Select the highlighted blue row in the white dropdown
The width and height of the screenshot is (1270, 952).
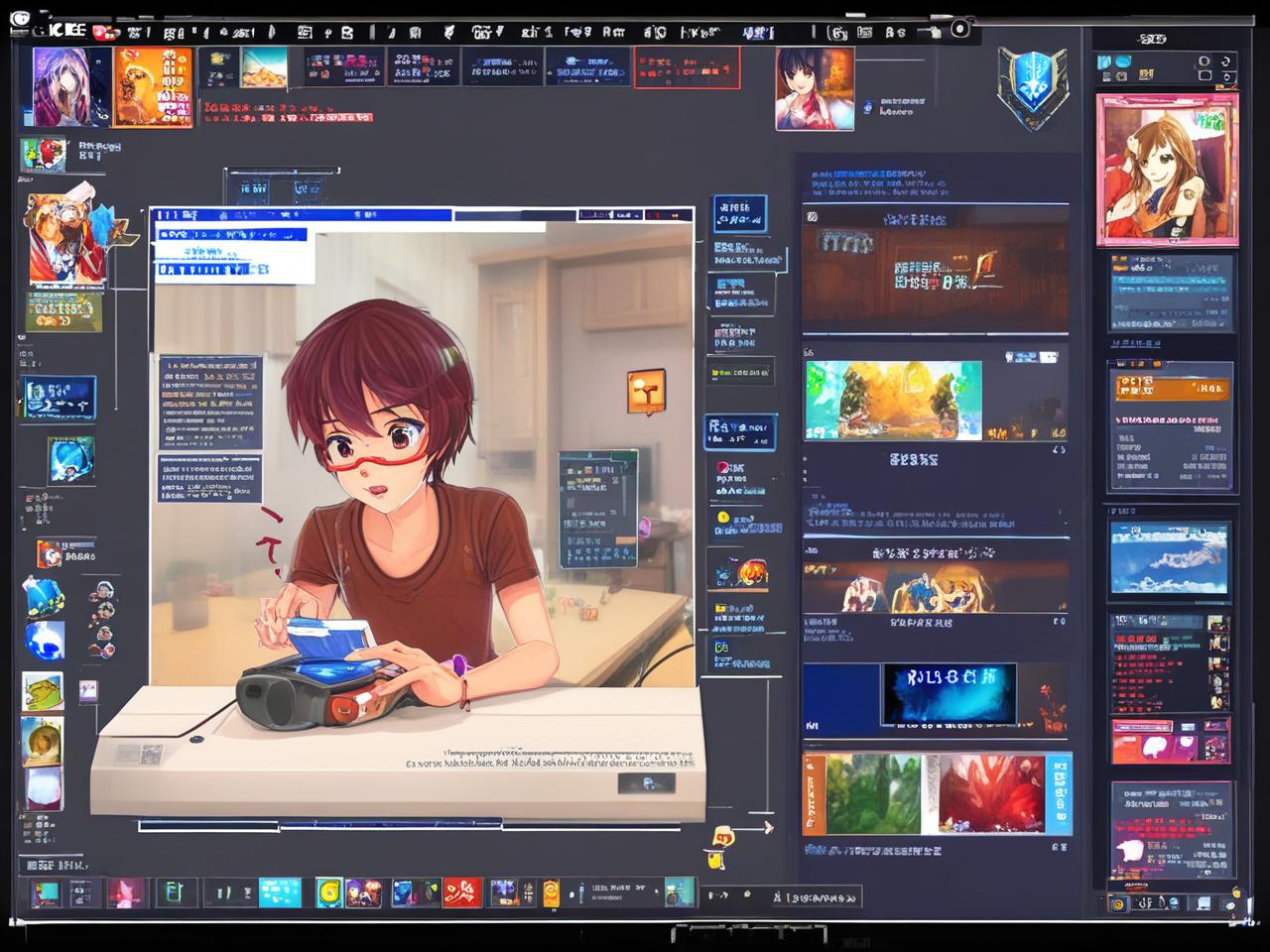(x=230, y=235)
